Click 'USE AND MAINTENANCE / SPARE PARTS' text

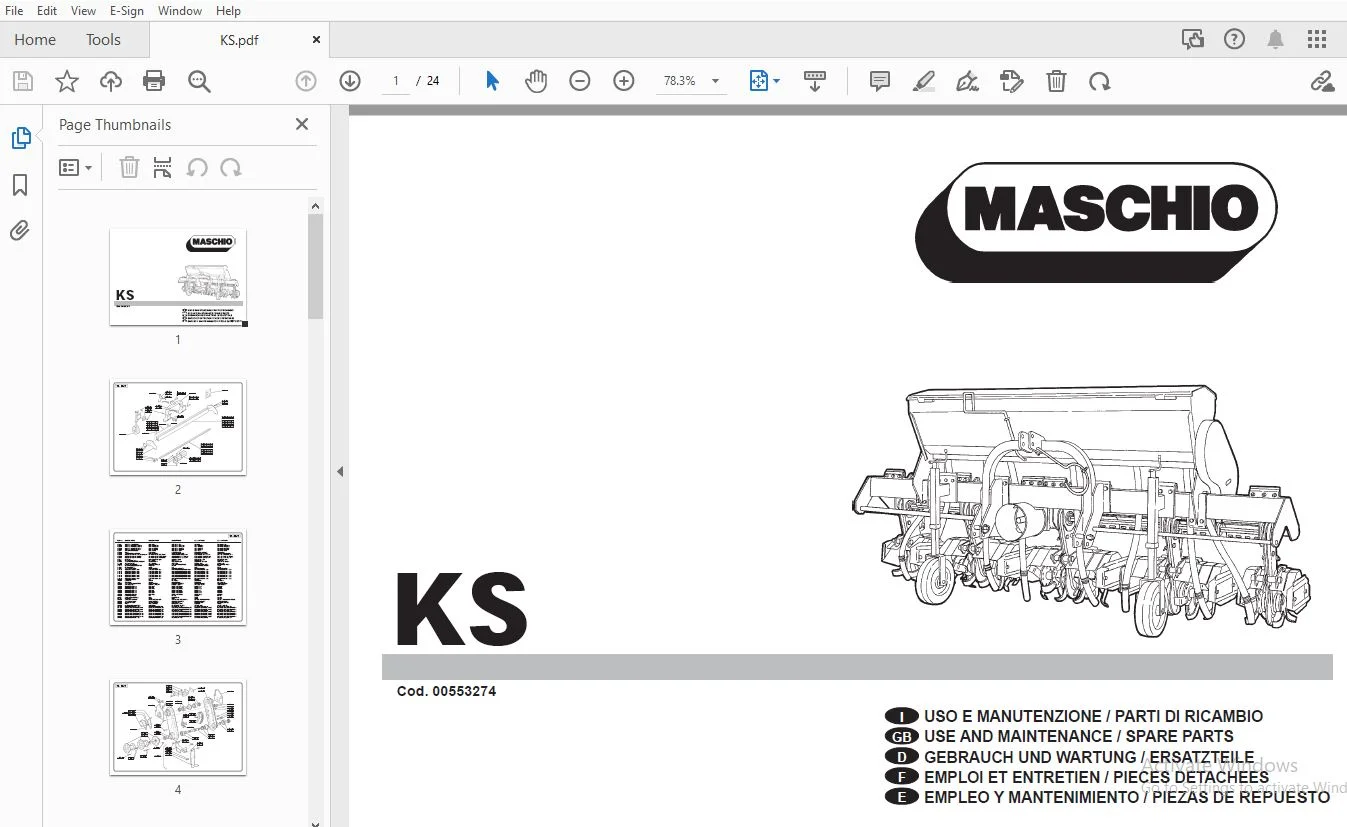point(1079,736)
